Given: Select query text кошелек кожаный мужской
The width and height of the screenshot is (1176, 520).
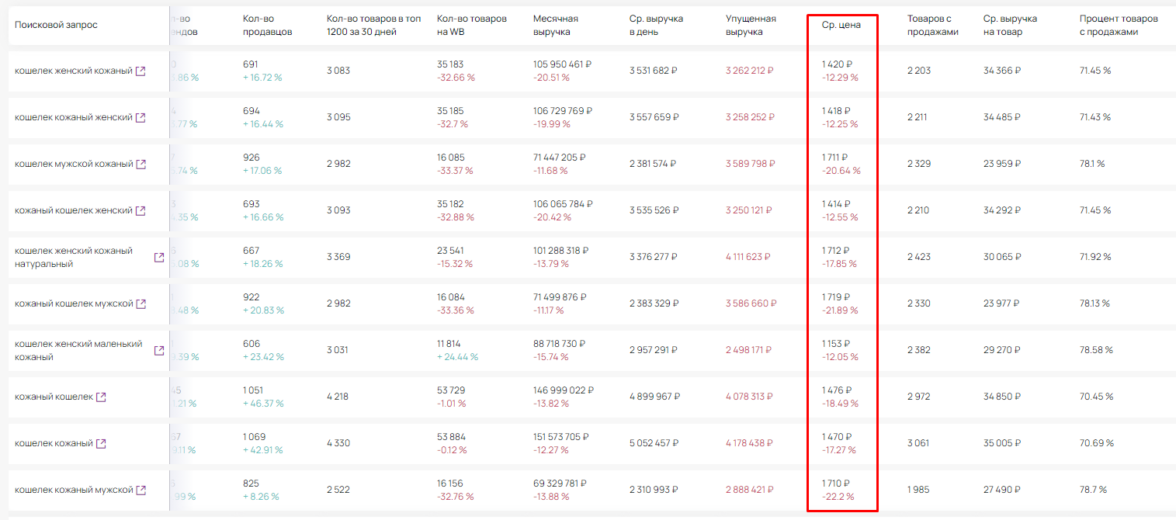Looking at the screenshot, I should (74, 490).
